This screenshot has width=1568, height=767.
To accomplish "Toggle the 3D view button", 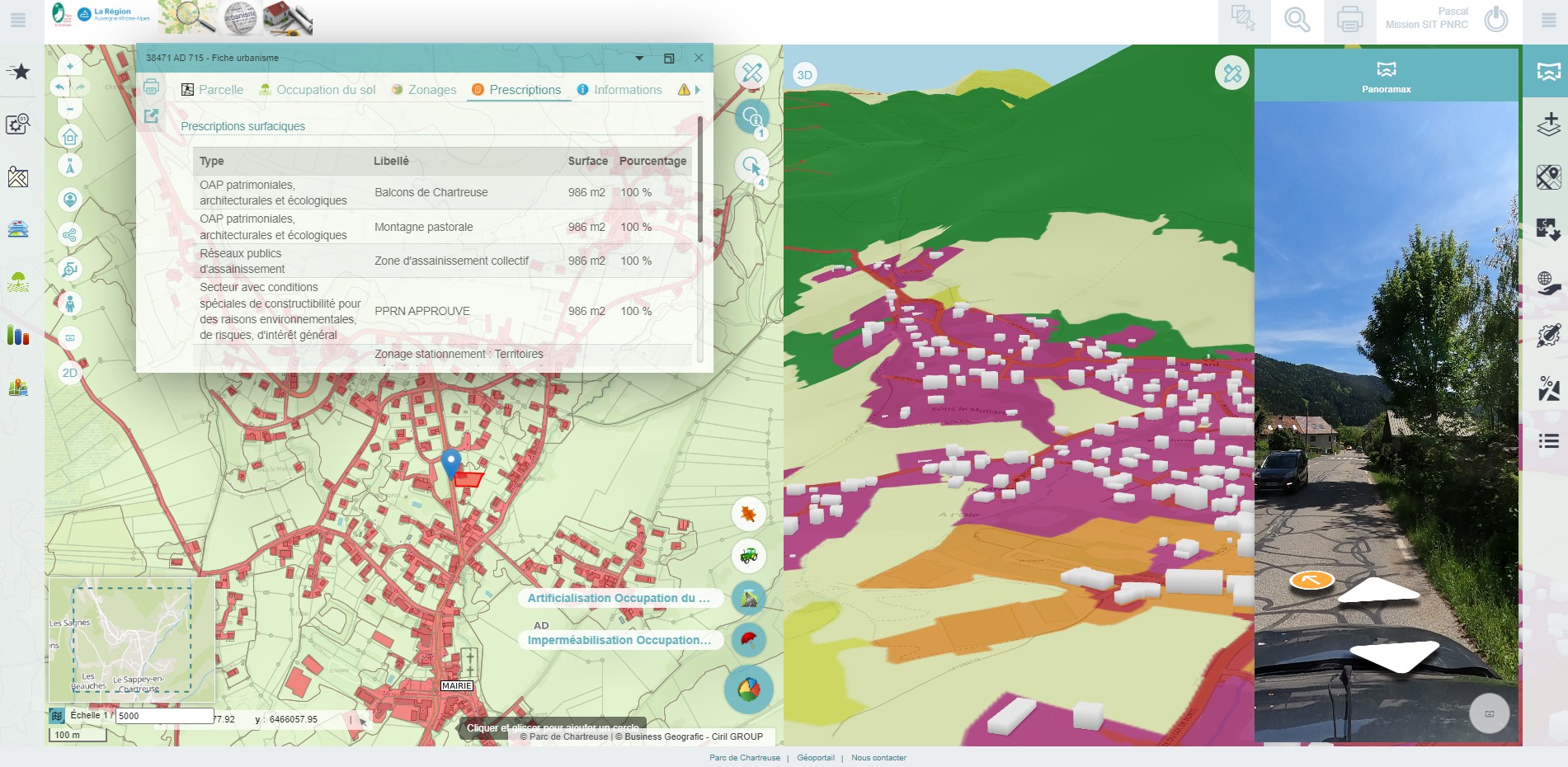I will [x=804, y=75].
